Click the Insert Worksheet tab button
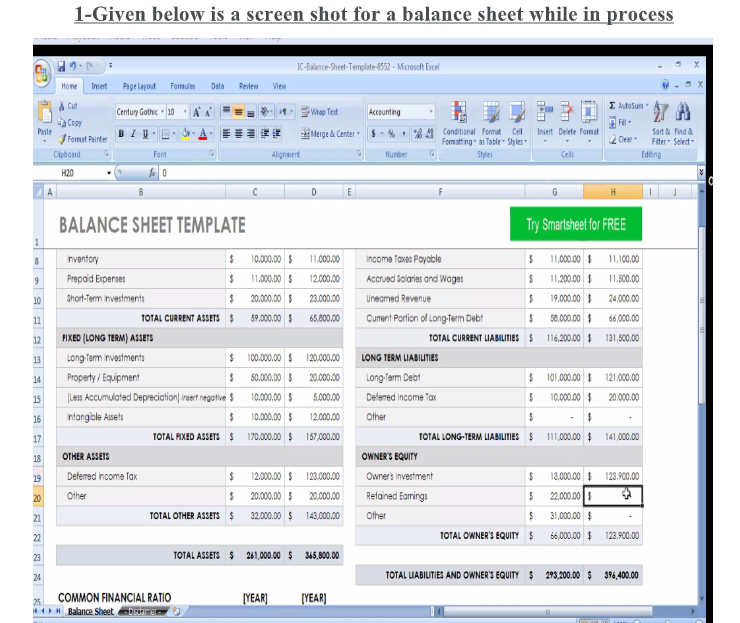This screenshot has height=623, width=740. pyautogui.click(x=177, y=612)
